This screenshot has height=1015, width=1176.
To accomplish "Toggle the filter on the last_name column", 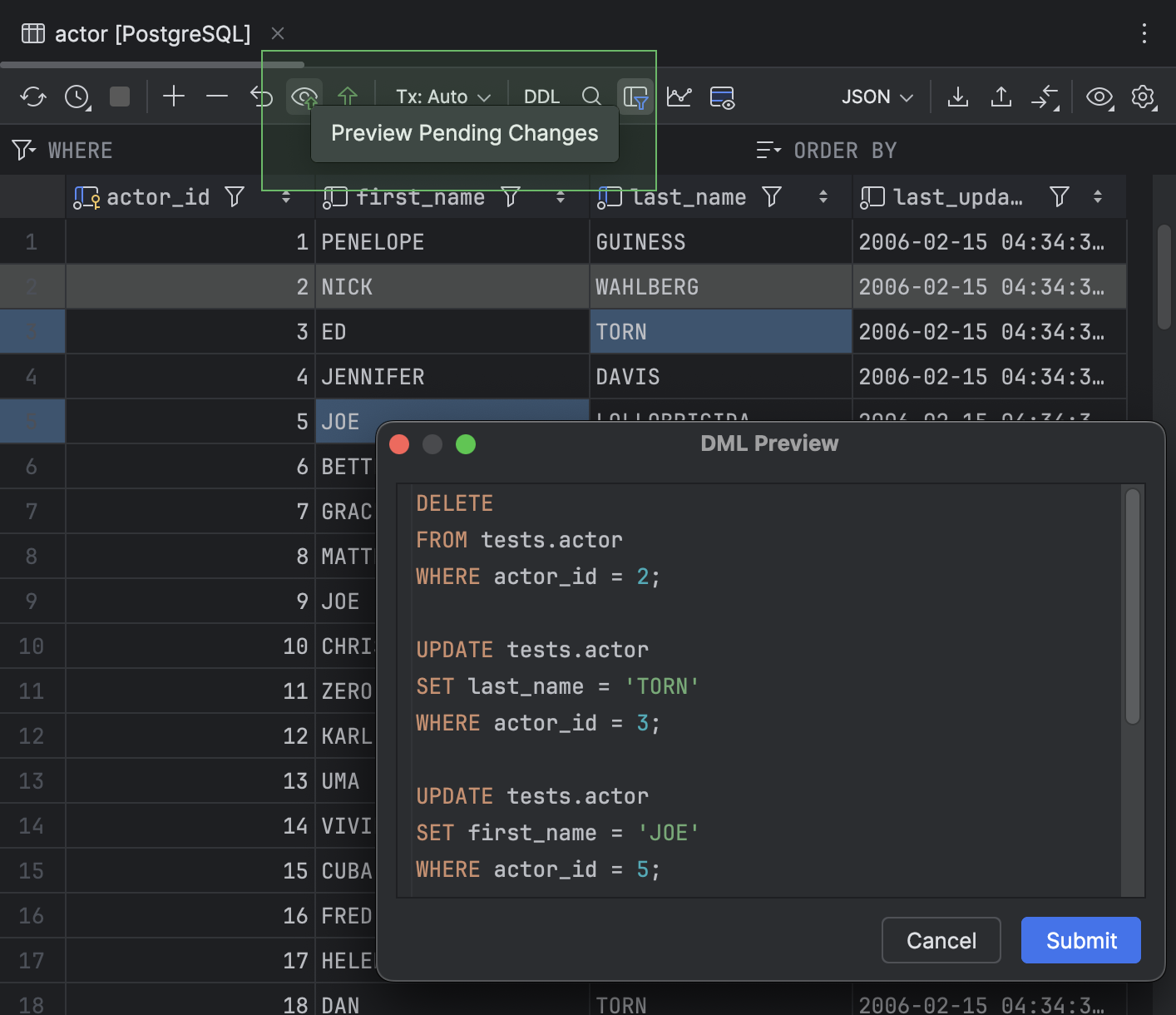I will point(772,196).
